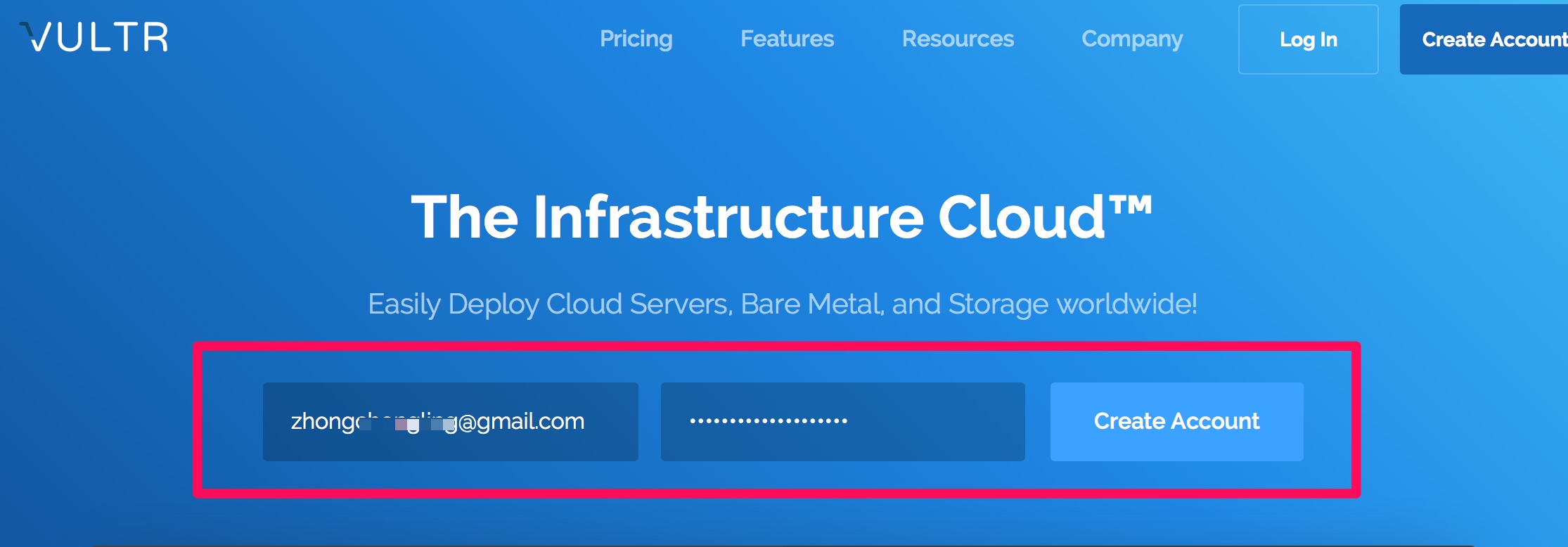Click 'The Infrastructure Cloud' headline

point(782,217)
